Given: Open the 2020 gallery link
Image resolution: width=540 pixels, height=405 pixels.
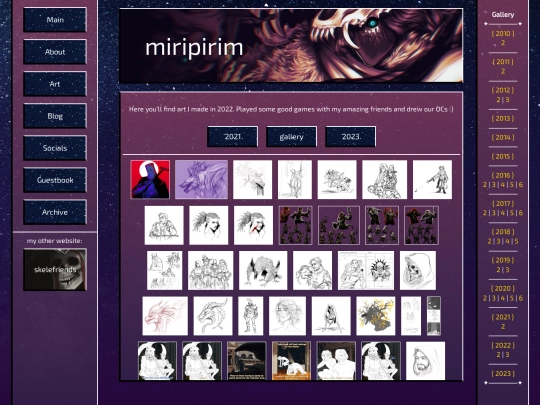Looking at the screenshot, I should pyautogui.click(x=503, y=288).
